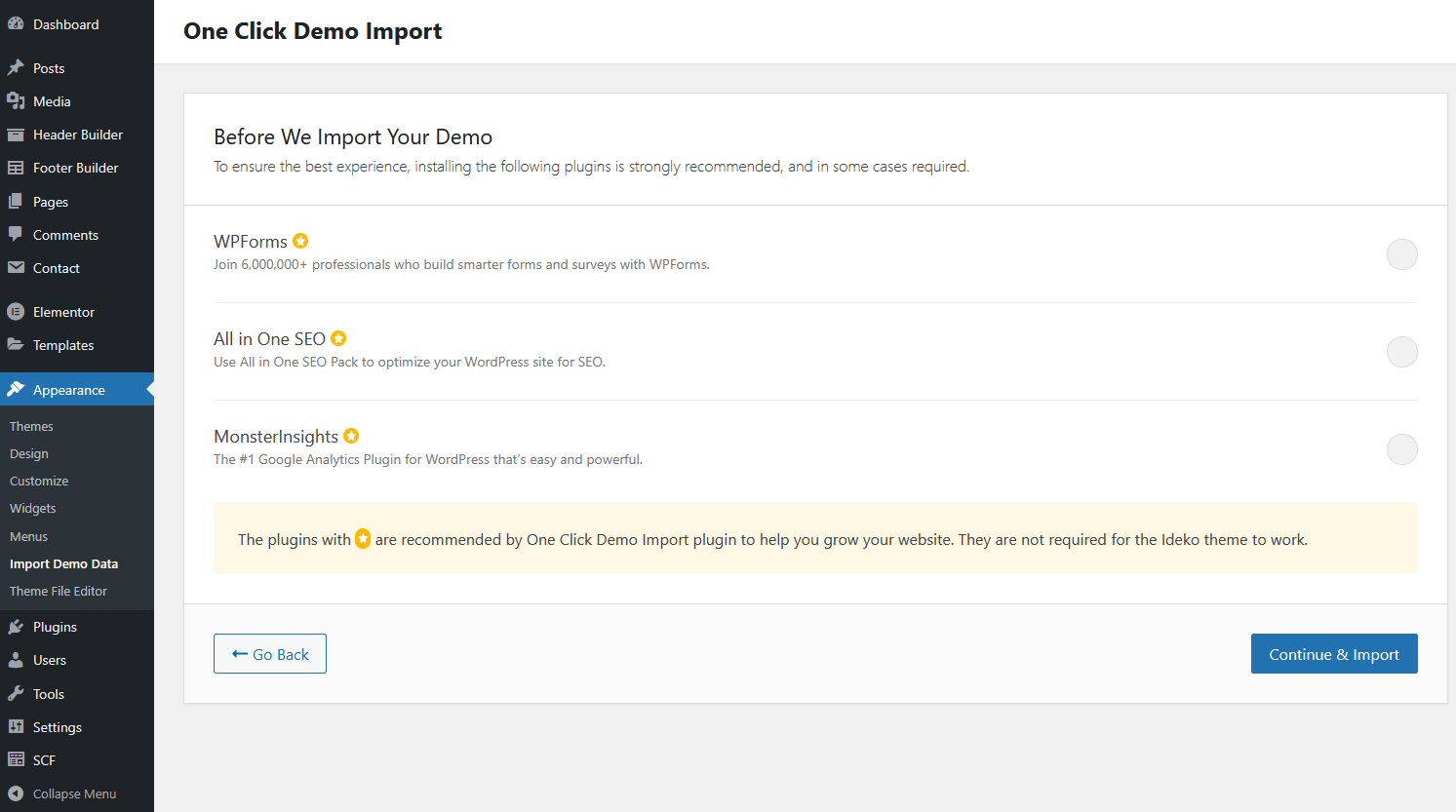
Task: Toggle the All in One SEO checkbox
Action: (x=1401, y=352)
